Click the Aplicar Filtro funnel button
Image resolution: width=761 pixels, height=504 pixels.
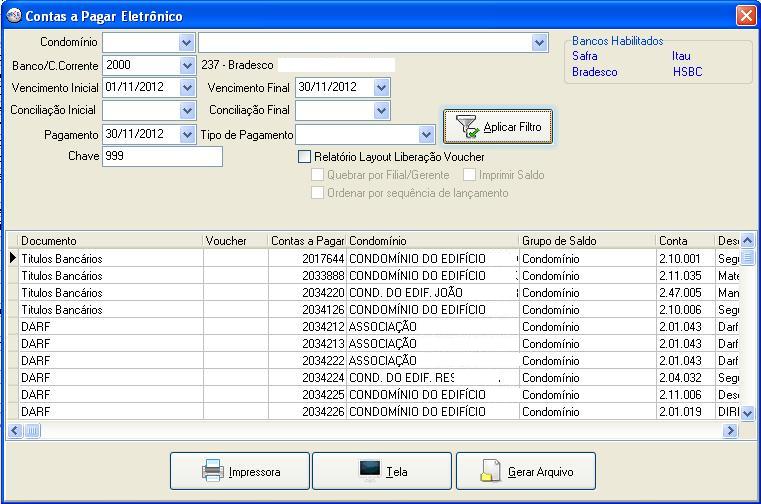(498, 127)
